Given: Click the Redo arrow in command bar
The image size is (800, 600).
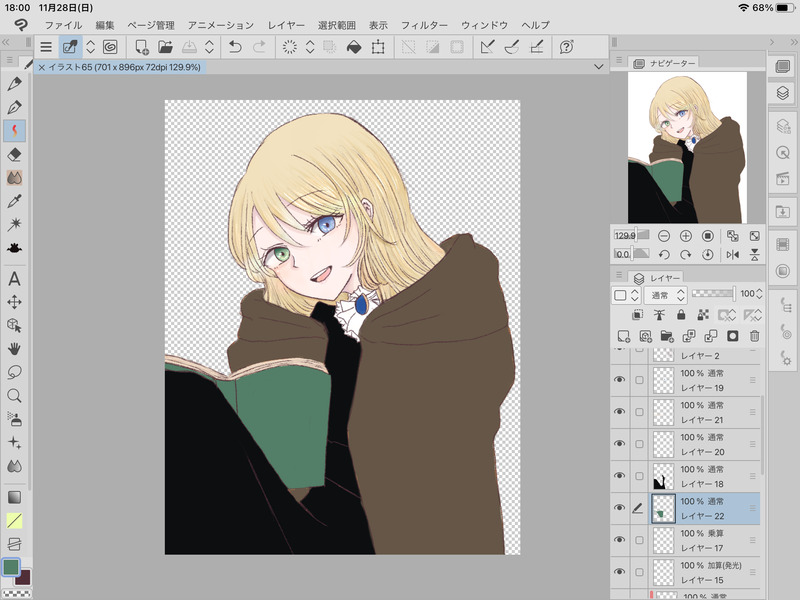Looking at the screenshot, I should click(259, 47).
